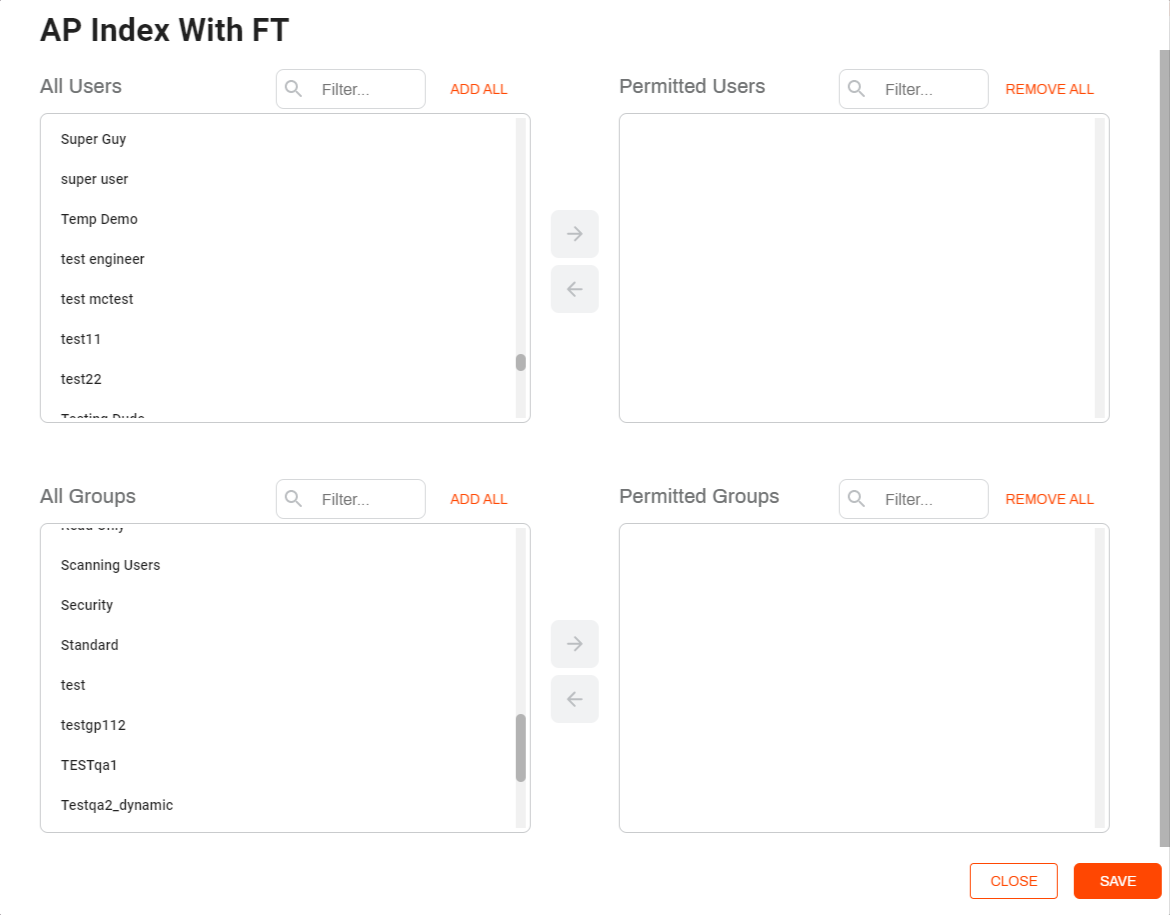This screenshot has width=1170, height=915.
Task: Add all groups to permitted groups
Action: point(478,499)
